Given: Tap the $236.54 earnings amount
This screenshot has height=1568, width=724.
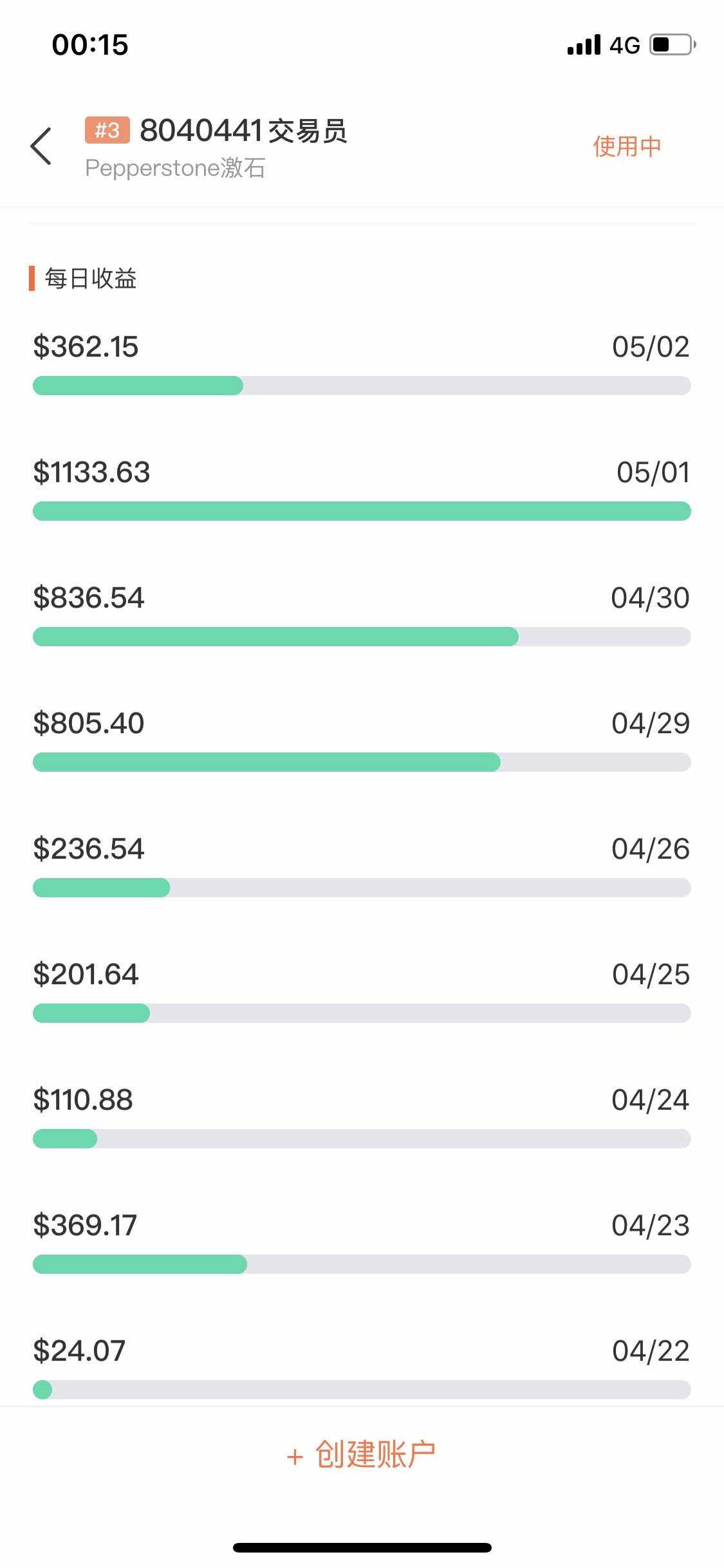Looking at the screenshot, I should pos(89,848).
